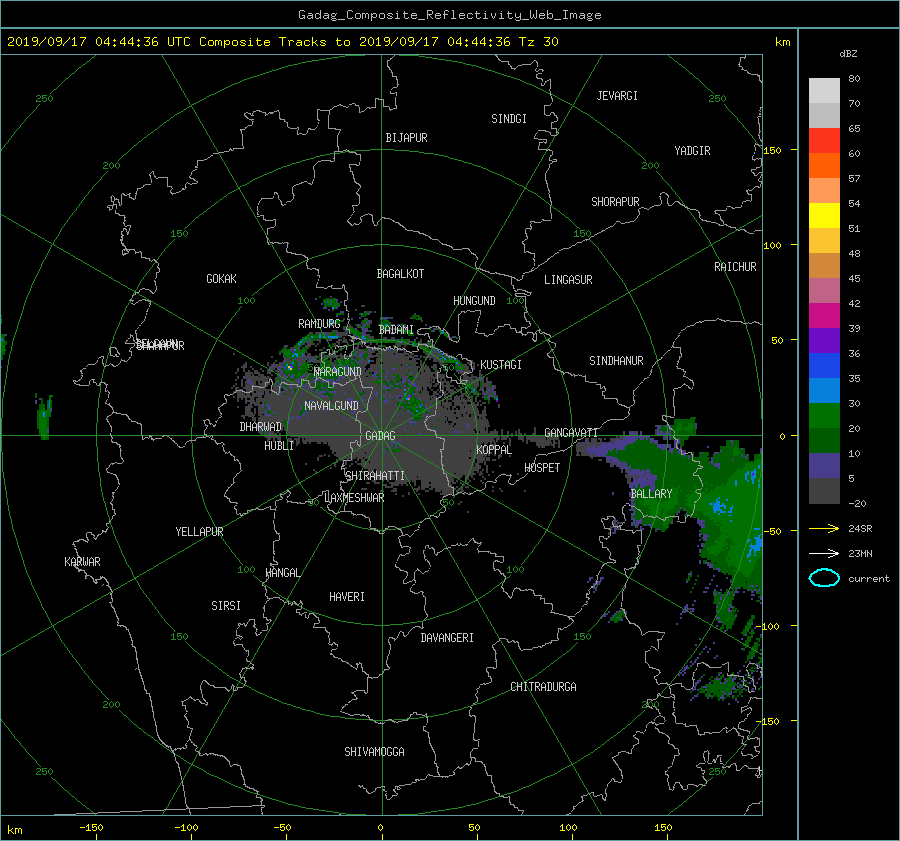Click the DAVANGERI label

coord(447,638)
